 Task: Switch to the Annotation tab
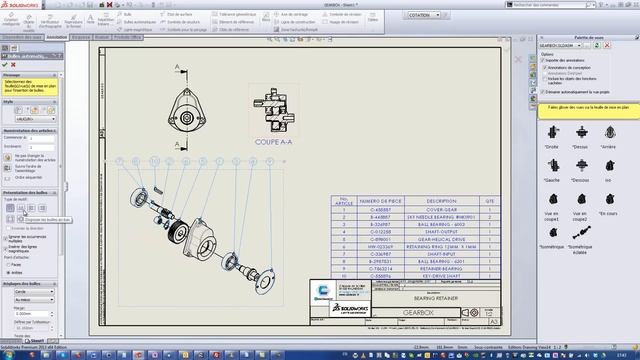click(x=56, y=37)
